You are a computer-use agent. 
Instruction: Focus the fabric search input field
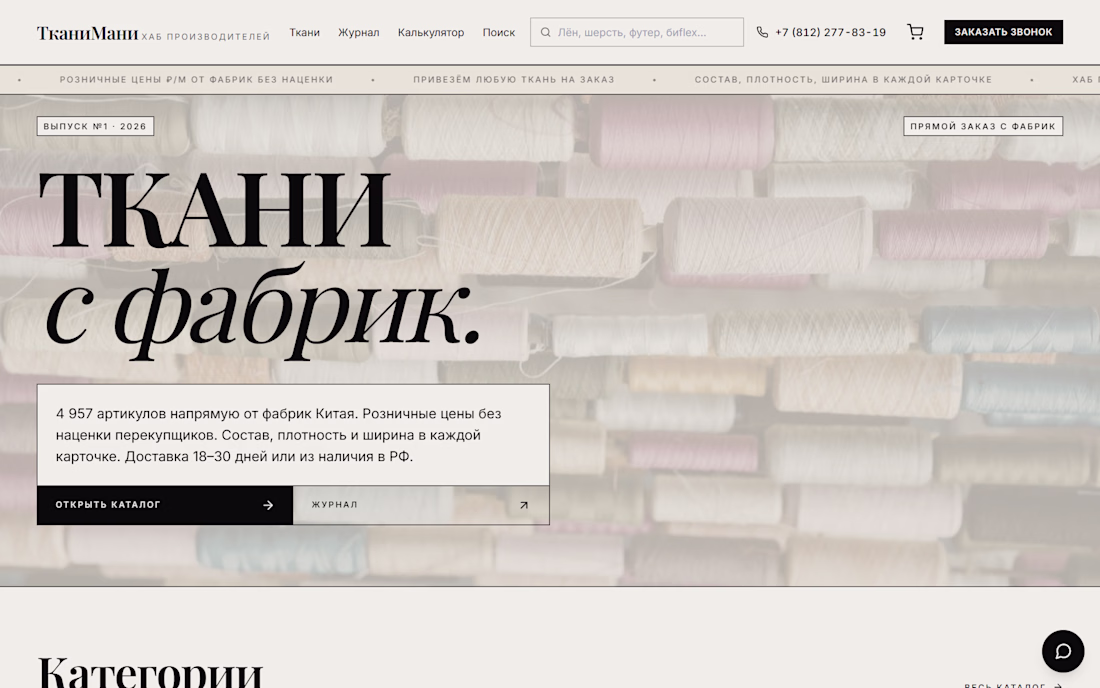click(636, 32)
